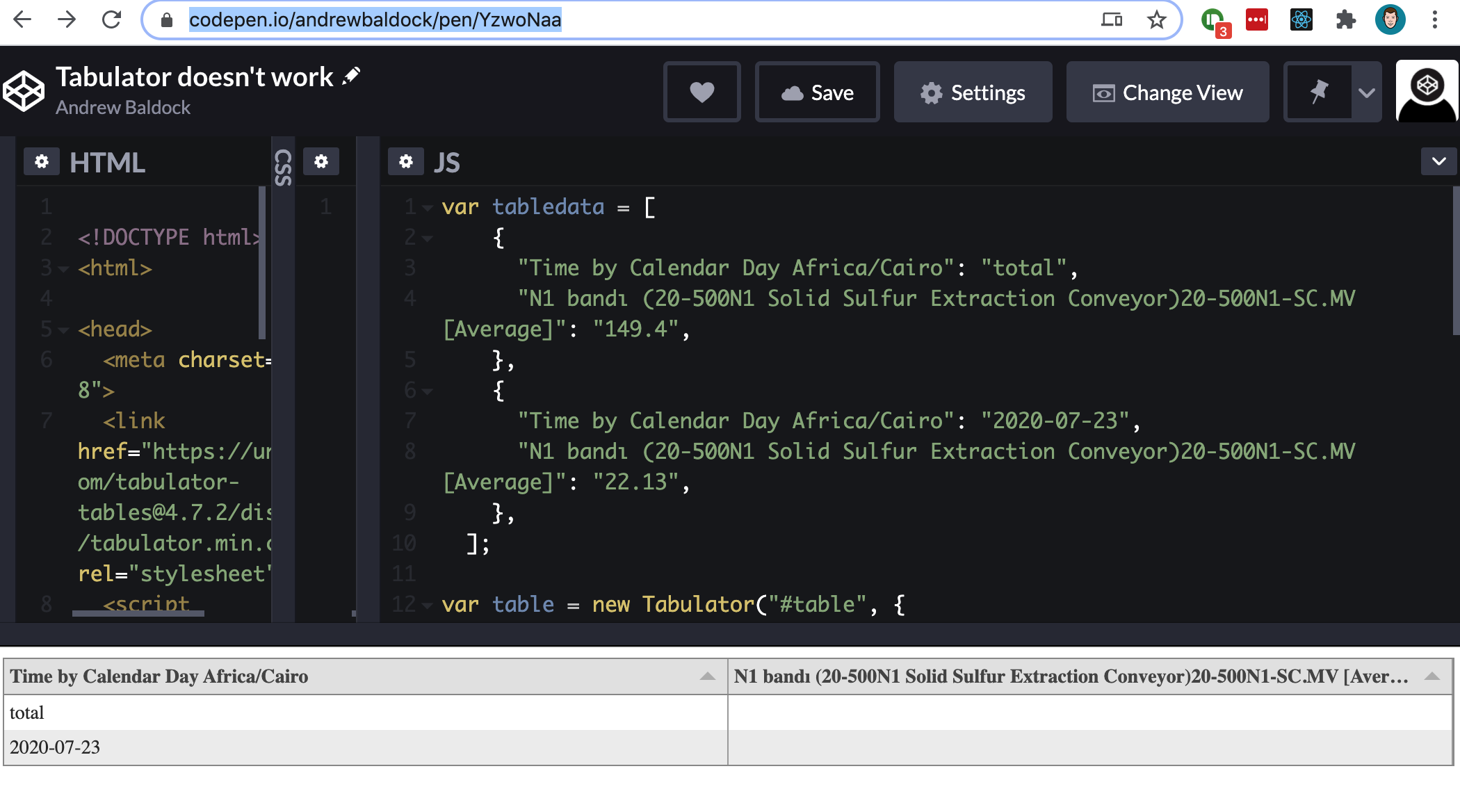Open the CodePen user avatar menu

[1427, 91]
